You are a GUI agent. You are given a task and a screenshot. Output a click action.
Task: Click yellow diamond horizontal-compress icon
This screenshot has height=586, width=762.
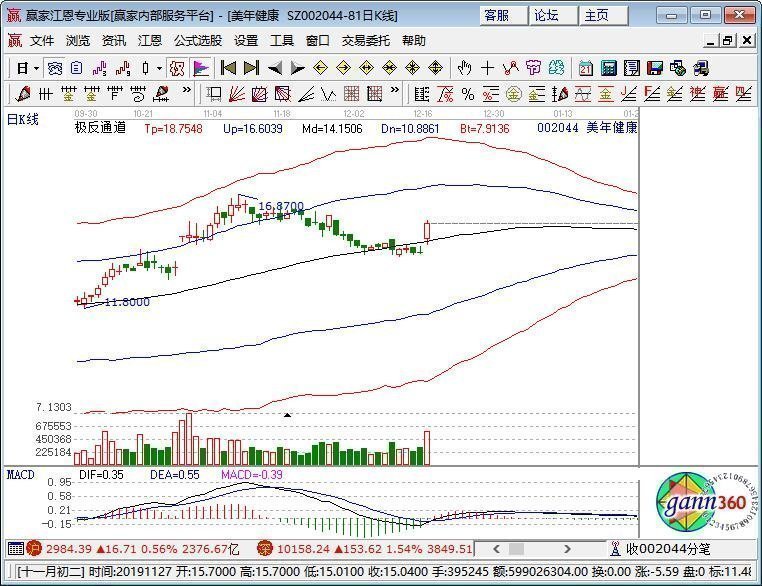(390, 68)
